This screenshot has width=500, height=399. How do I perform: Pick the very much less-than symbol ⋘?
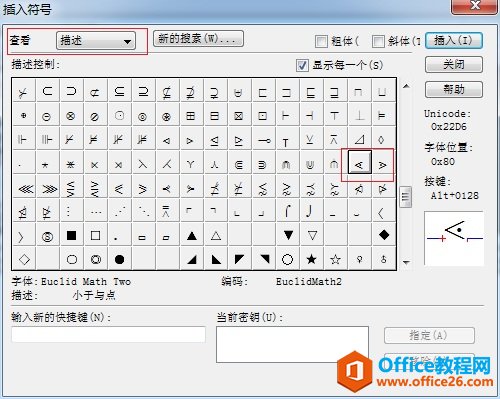pos(25,189)
